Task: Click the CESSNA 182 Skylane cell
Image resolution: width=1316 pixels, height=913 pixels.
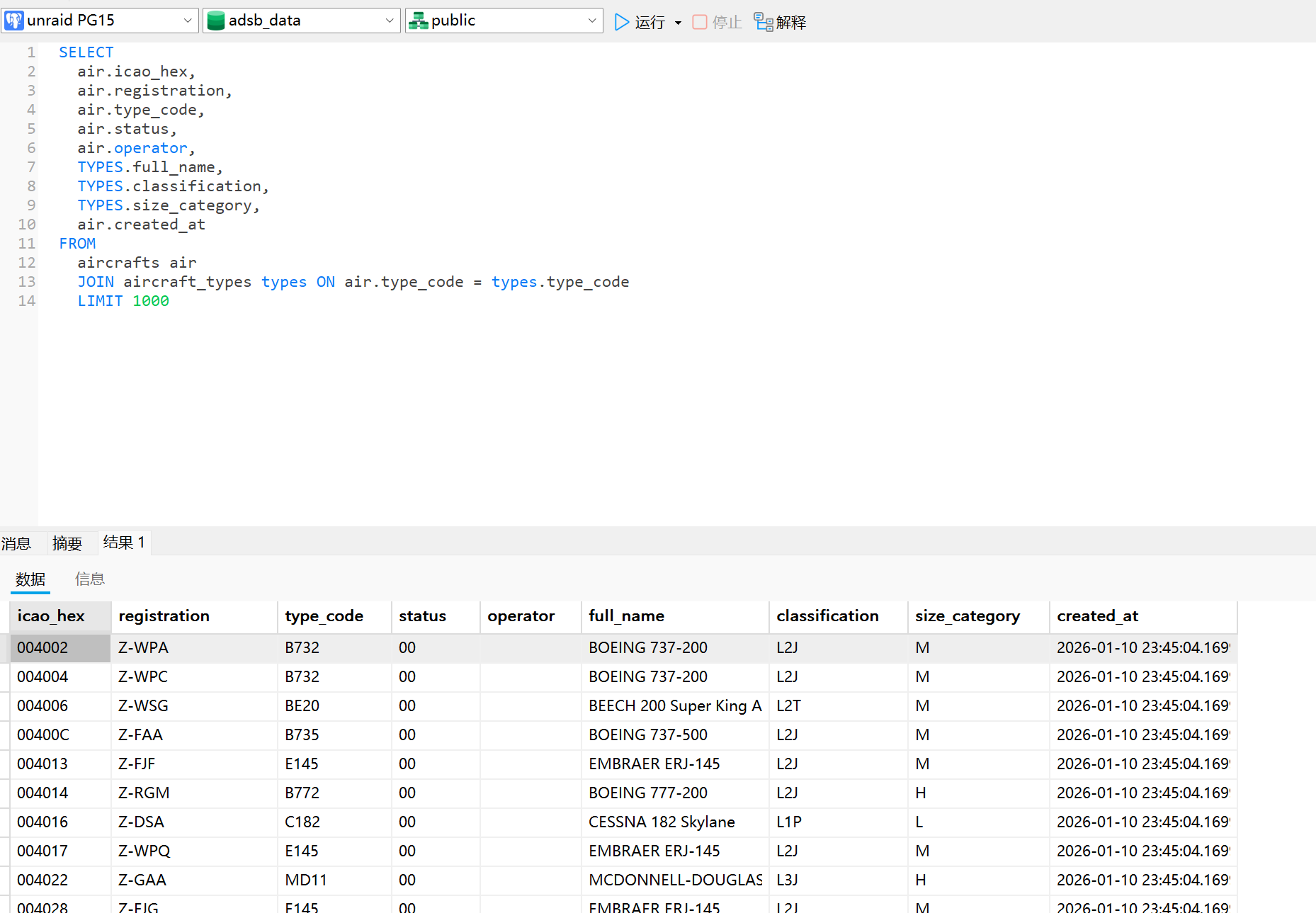Action: (675, 822)
